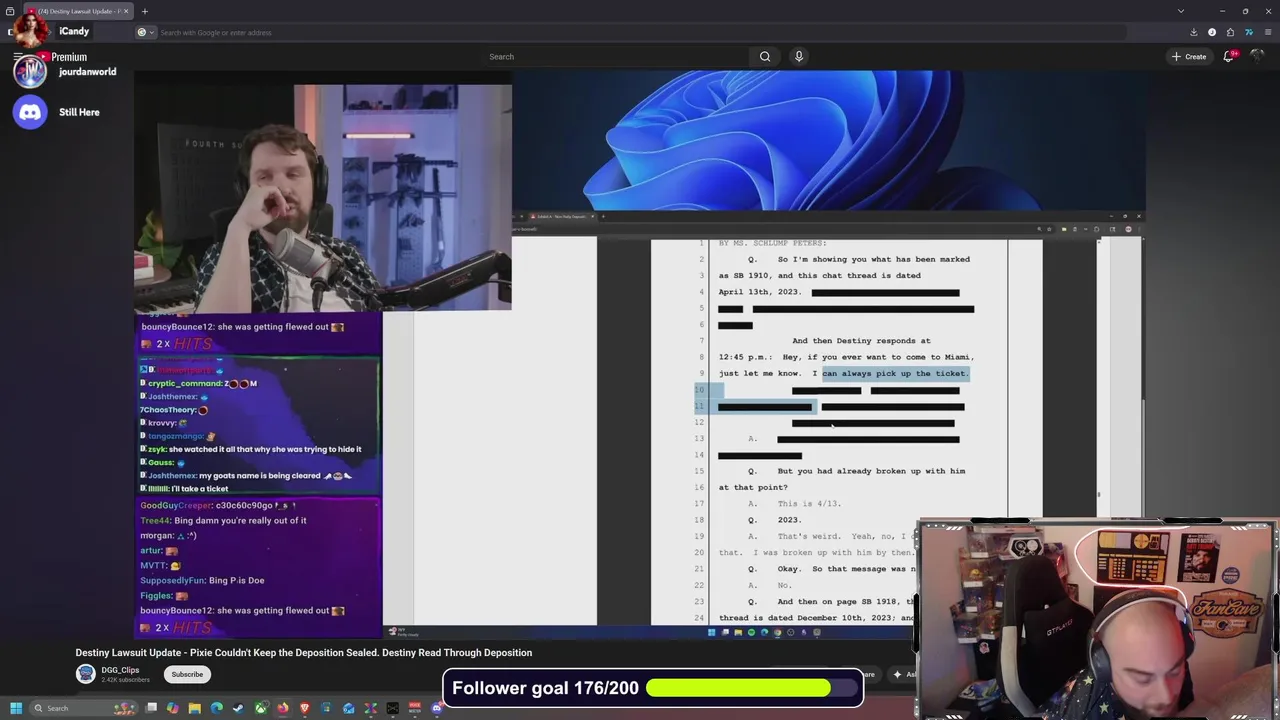
Task: Open File Explorer from the taskbar
Action: tap(195, 708)
